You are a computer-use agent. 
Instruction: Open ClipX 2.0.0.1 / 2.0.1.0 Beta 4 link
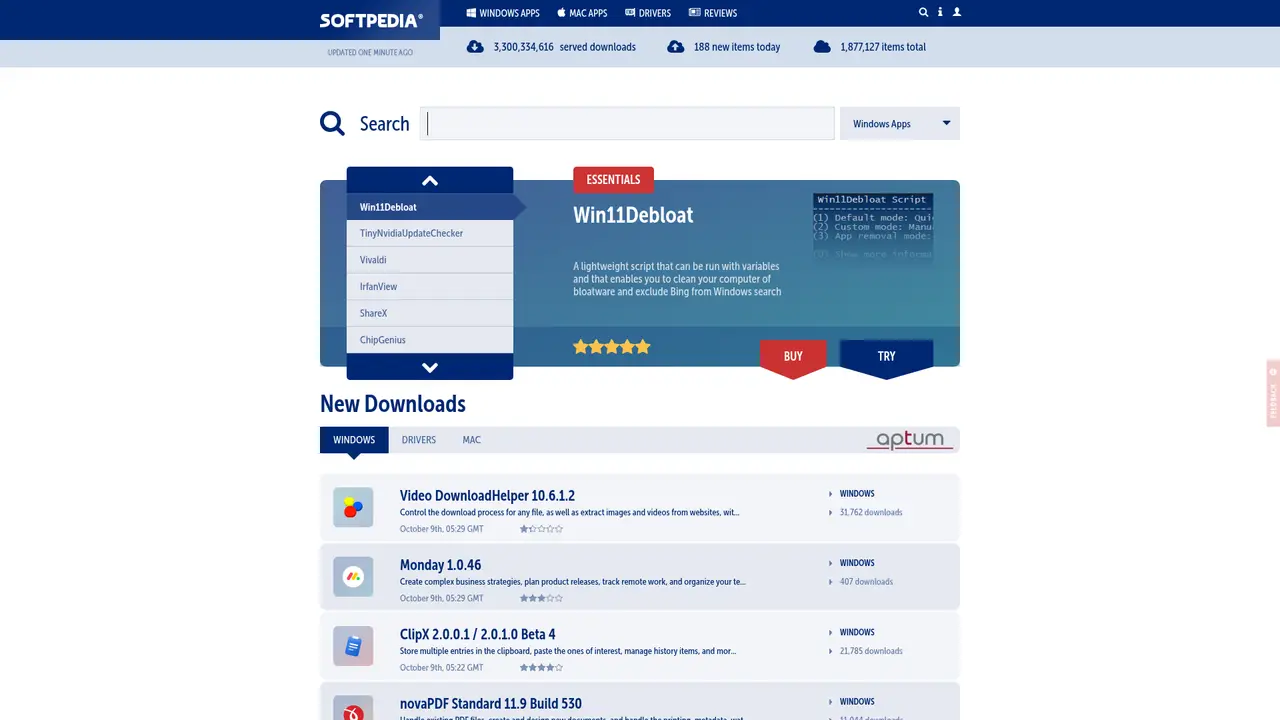coord(477,633)
